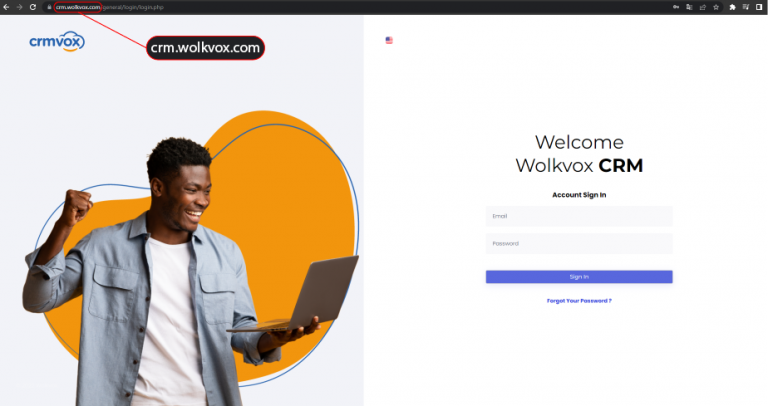
Task: Share this page from address bar
Action: coord(702,7)
